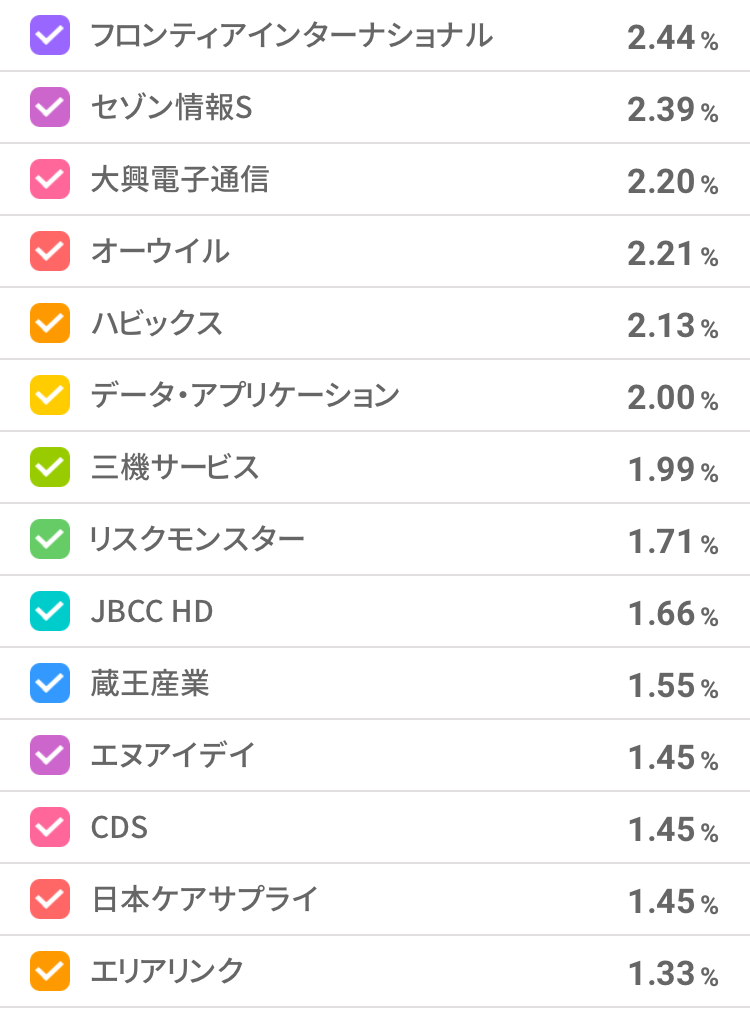Image resolution: width=750 pixels, height=1016 pixels.
Task: Select the JBCC HD company name
Action: 152,612
